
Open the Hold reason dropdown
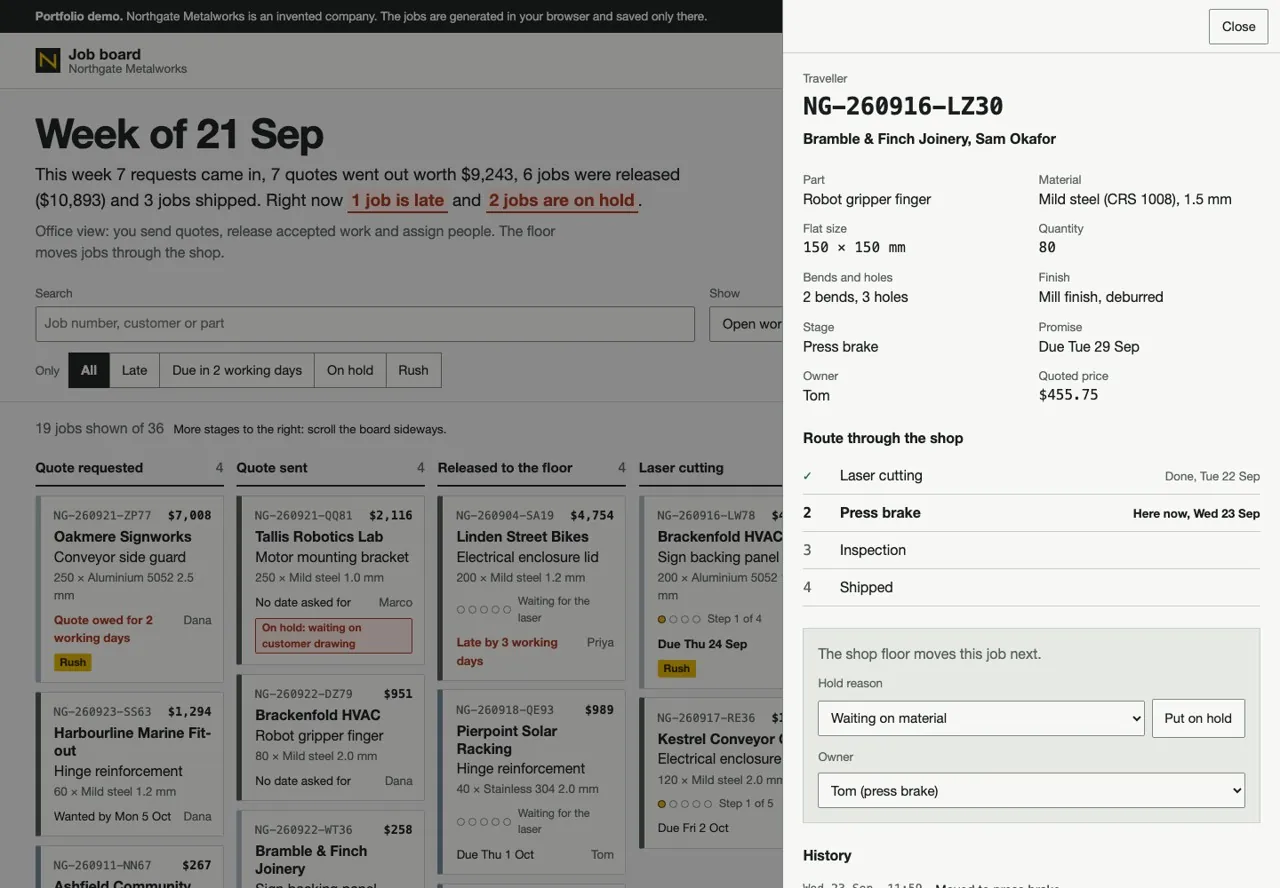click(981, 718)
